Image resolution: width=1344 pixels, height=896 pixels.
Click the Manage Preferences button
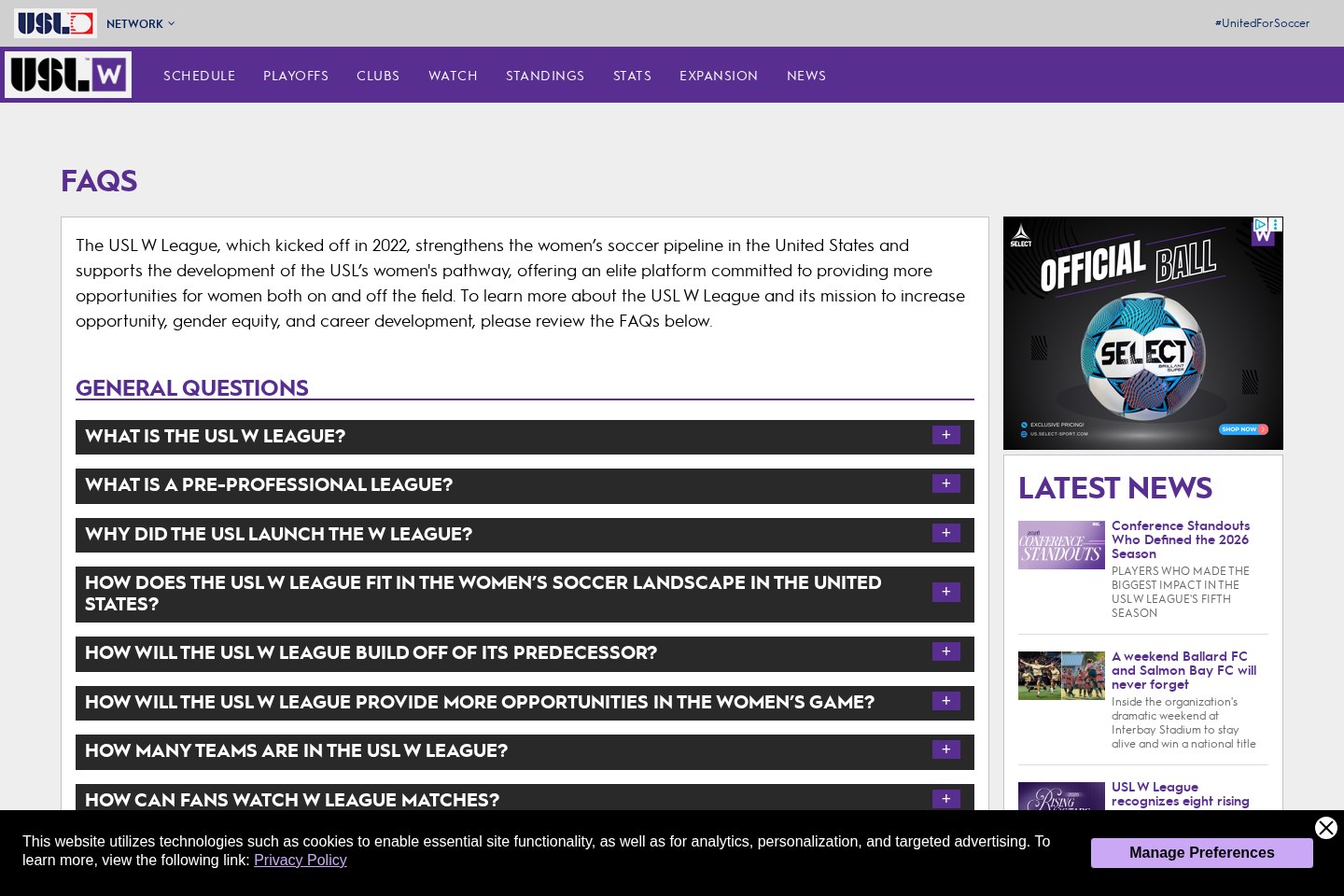pos(1201,853)
